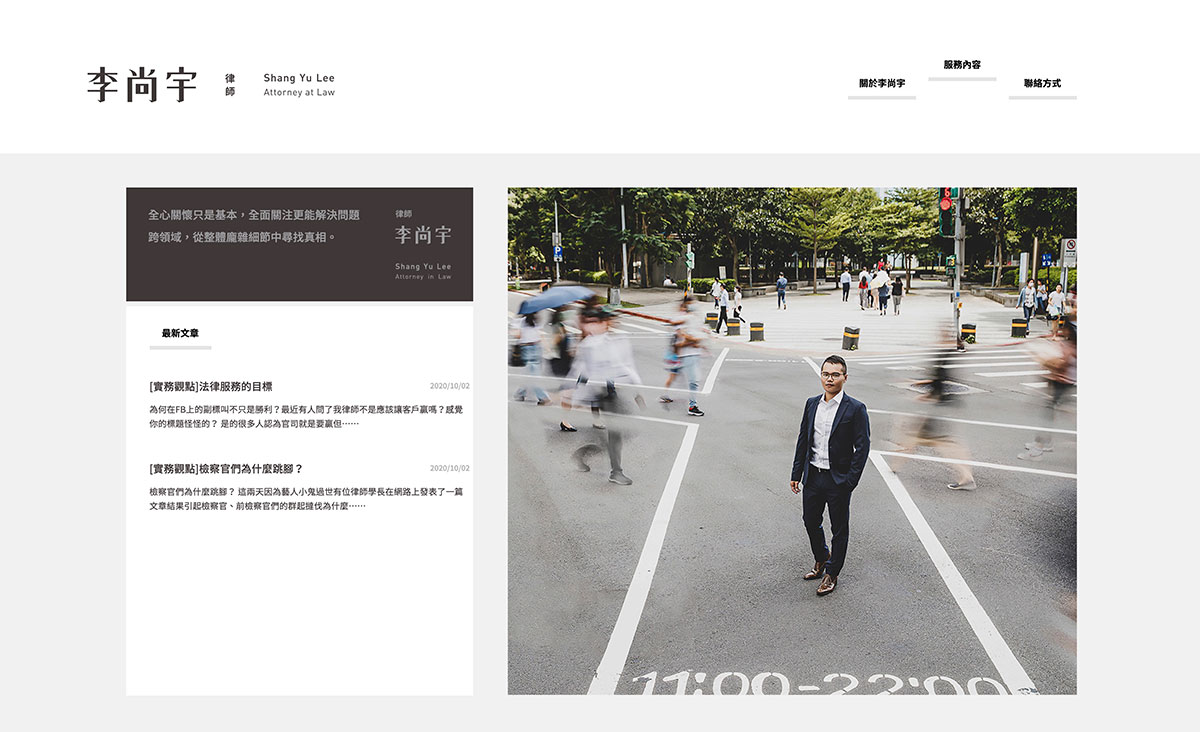Viewport: 1200px width, 732px height.
Task: Click the 李尚宇 logo in the header
Action: [x=142, y=85]
